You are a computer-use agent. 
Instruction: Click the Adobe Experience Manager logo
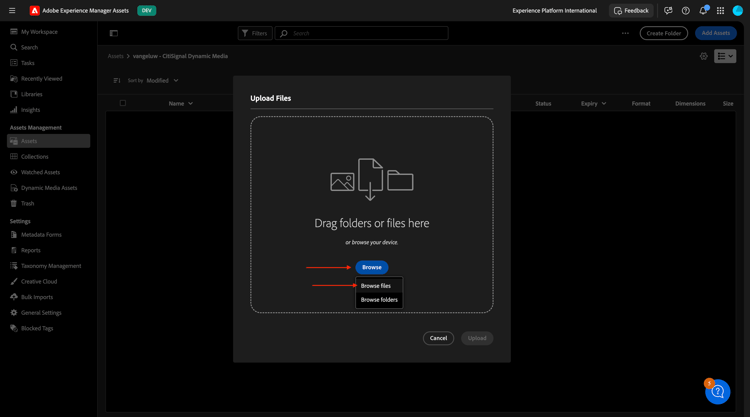(34, 11)
